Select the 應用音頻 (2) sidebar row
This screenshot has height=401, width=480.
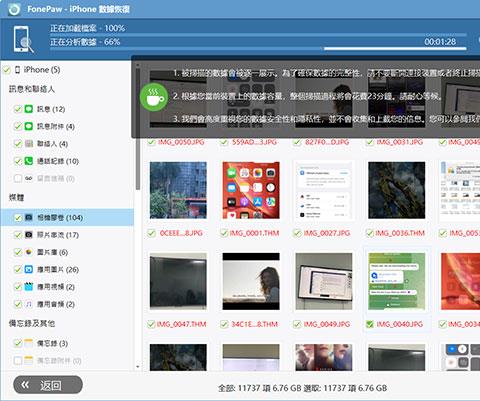tap(67, 304)
